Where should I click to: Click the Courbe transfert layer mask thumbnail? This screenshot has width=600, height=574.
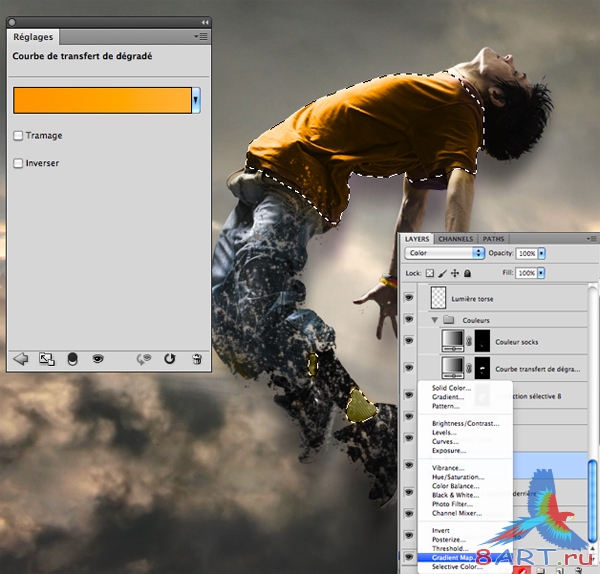(482, 368)
